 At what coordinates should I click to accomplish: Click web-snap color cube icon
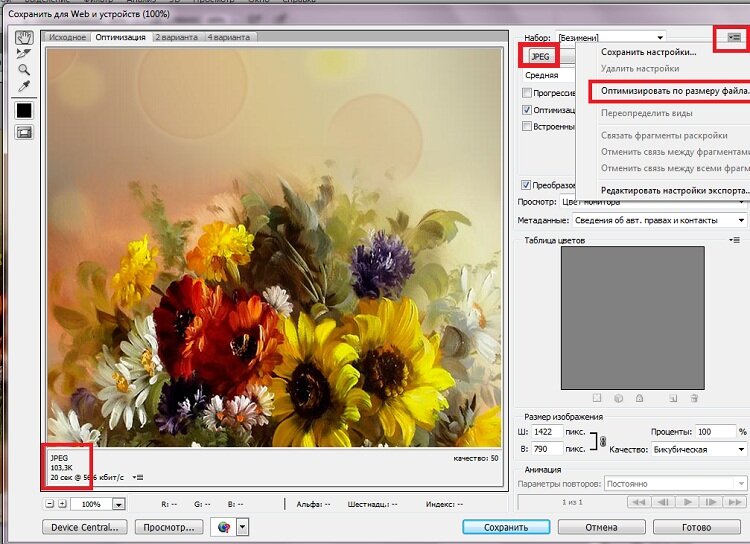(618, 398)
